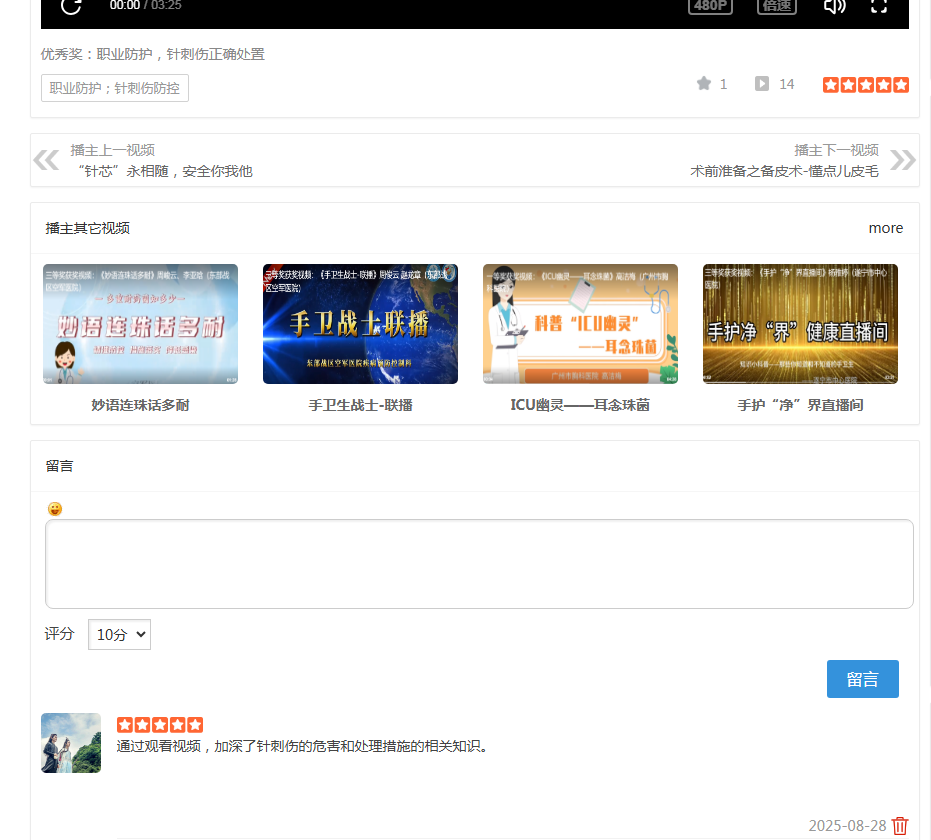Open the 倍速 playback speed menu
Viewport: 931px width, 840px height.
click(x=777, y=6)
